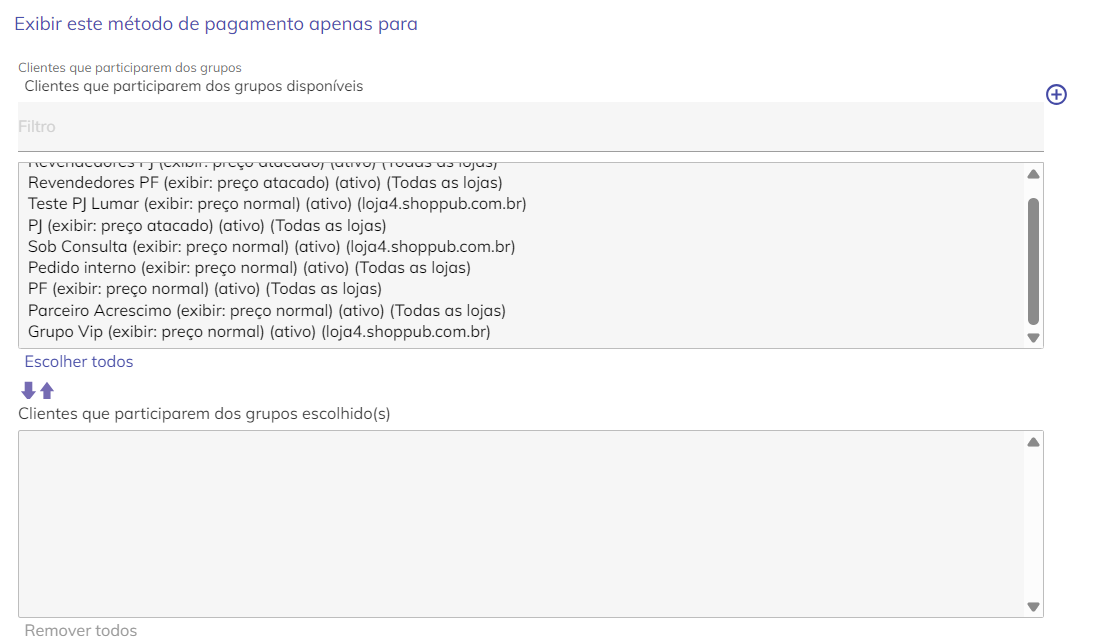The width and height of the screenshot is (1094, 644).
Task: Click the chosen groups list scroll-up arrow
Action: (x=1033, y=442)
